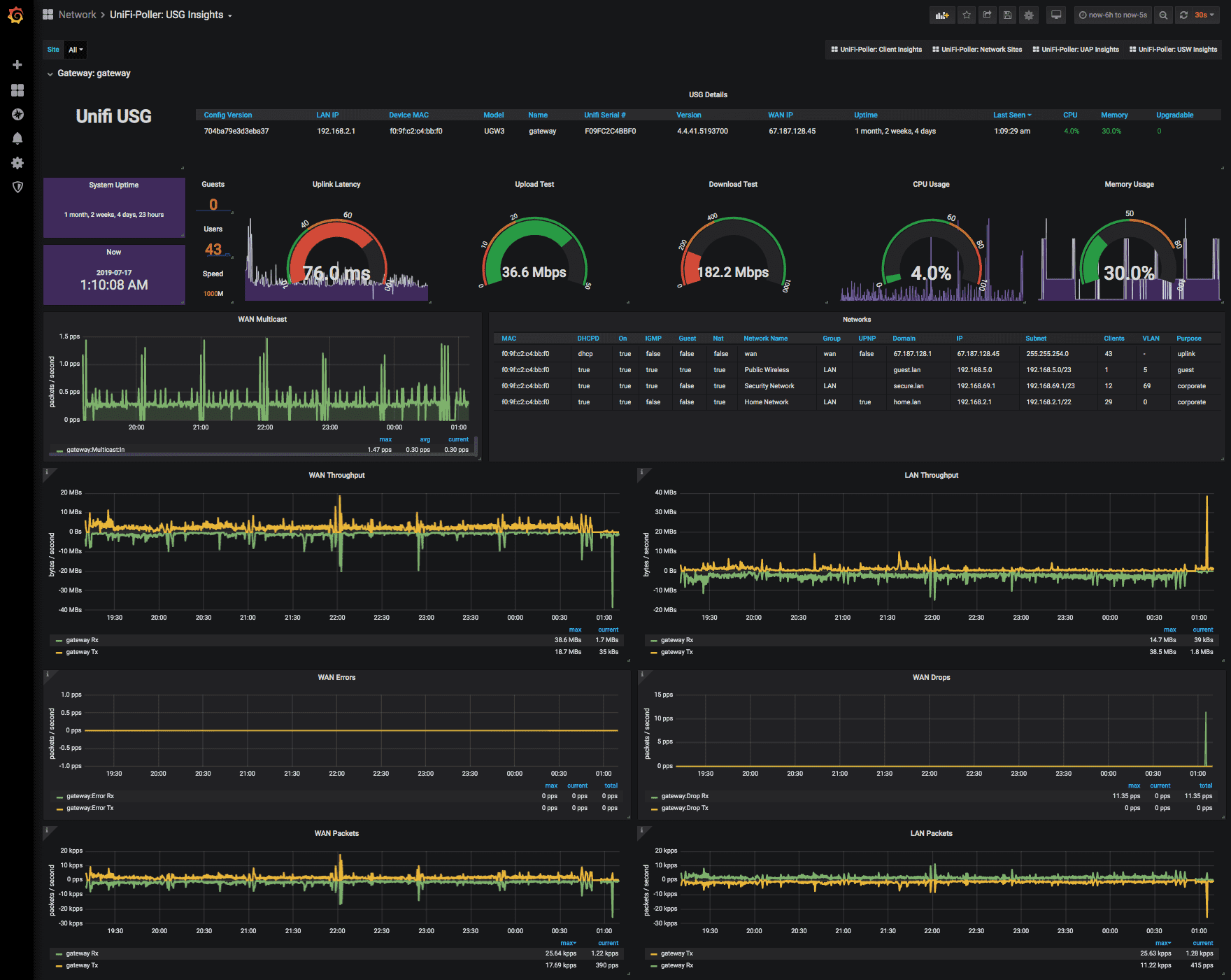The height and width of the screenshot is (980, 1231).
Task: Sort USG Details by Last Seen column
Action: [1012, 115]
